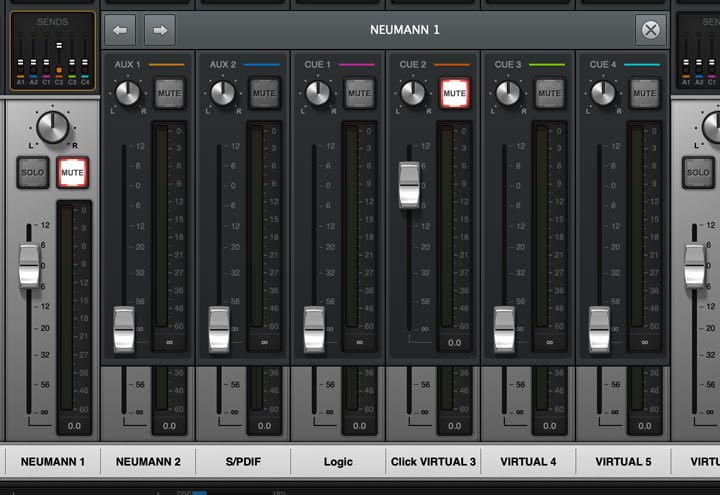
Task: Click the fader handle right of VIRTUAL 5
Action: [694, 266]
